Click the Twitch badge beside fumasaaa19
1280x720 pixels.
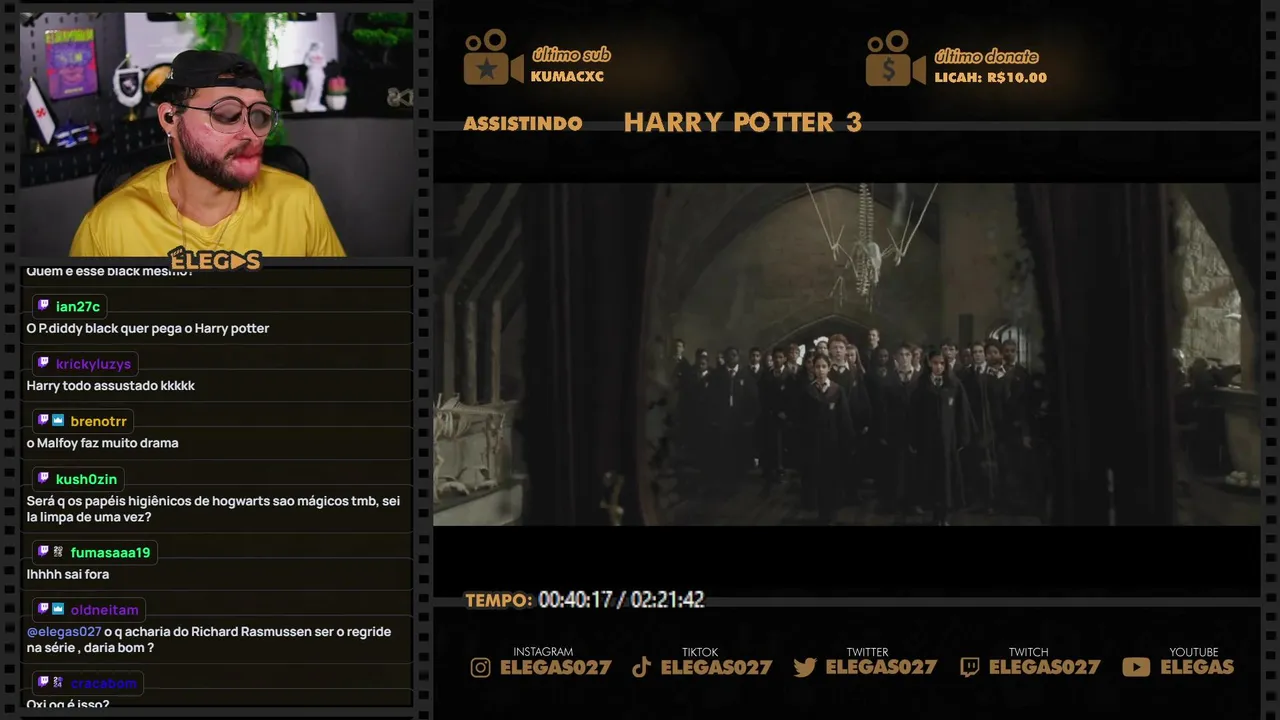(43, 552)
